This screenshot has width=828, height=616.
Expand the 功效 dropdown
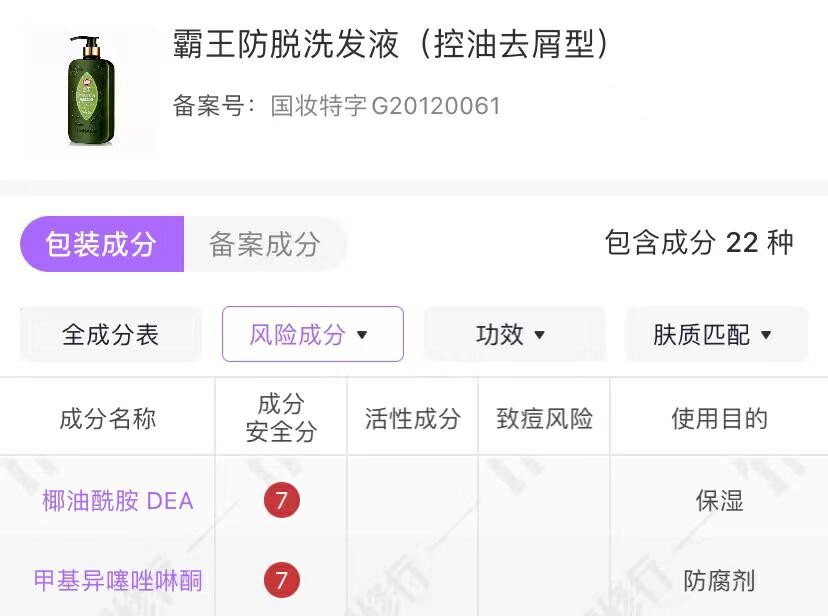(x=514, y=334)
